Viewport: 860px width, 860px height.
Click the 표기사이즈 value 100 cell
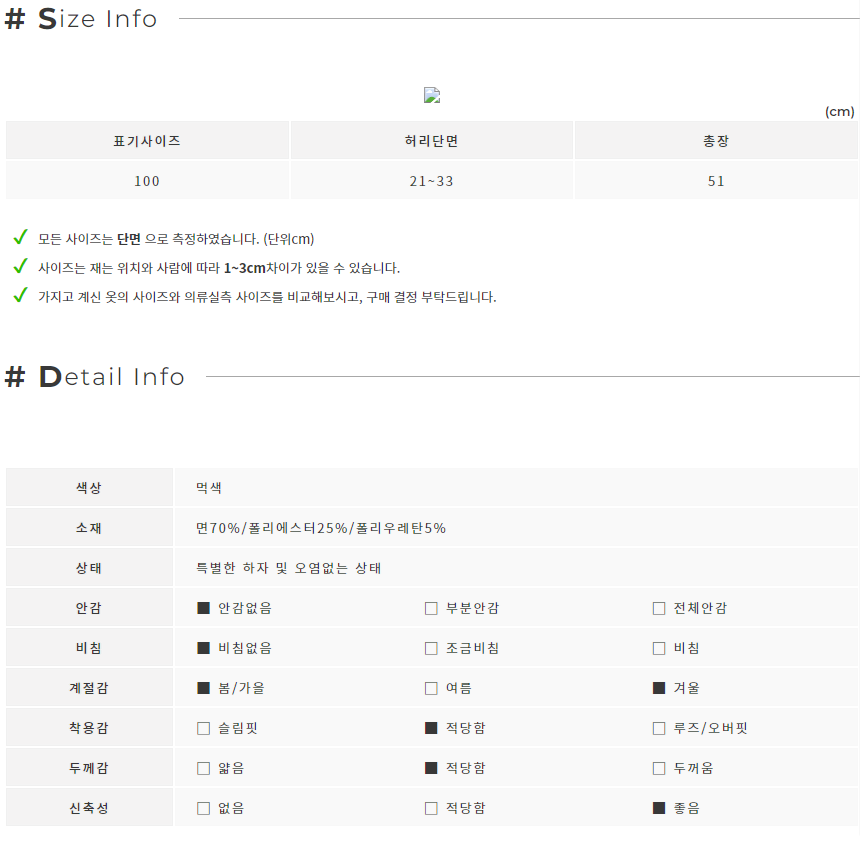click(x=147, y=180)
